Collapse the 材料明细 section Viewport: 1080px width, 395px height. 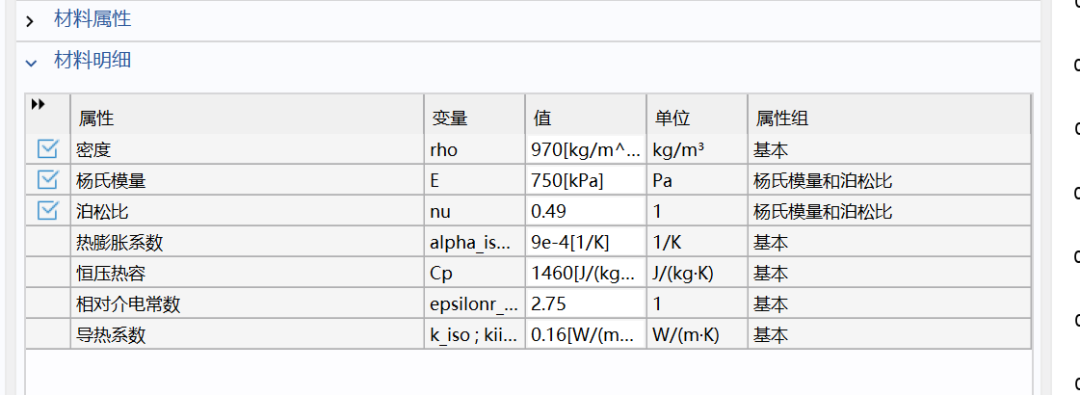tap(30, 63)
